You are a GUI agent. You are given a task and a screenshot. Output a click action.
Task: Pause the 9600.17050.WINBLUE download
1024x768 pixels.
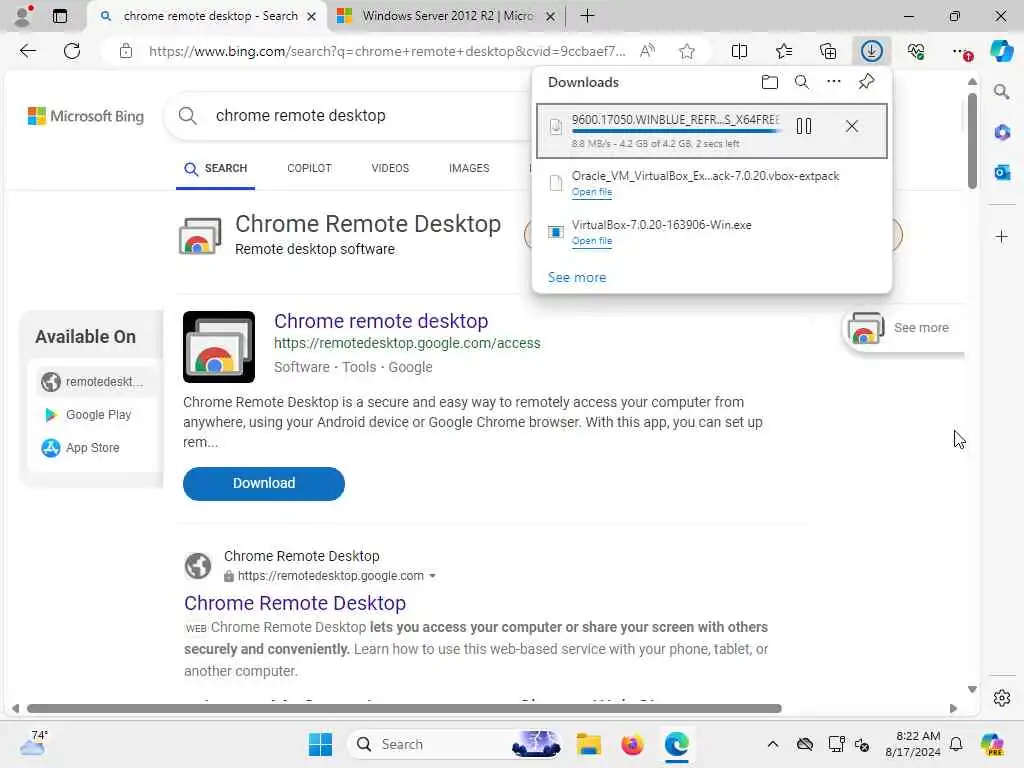point(804,126)
